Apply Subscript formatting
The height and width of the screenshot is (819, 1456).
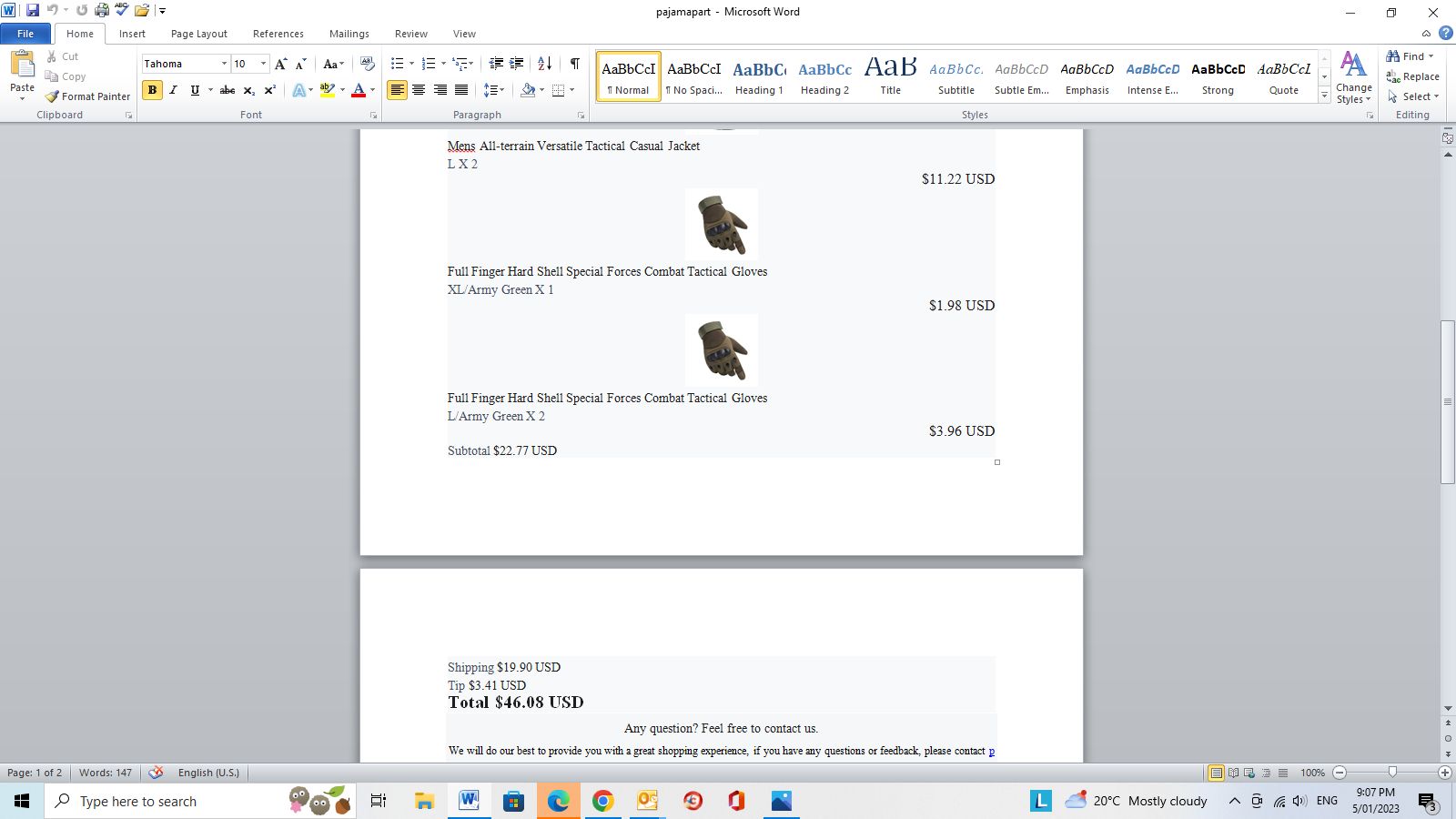[x=249, y=90]
